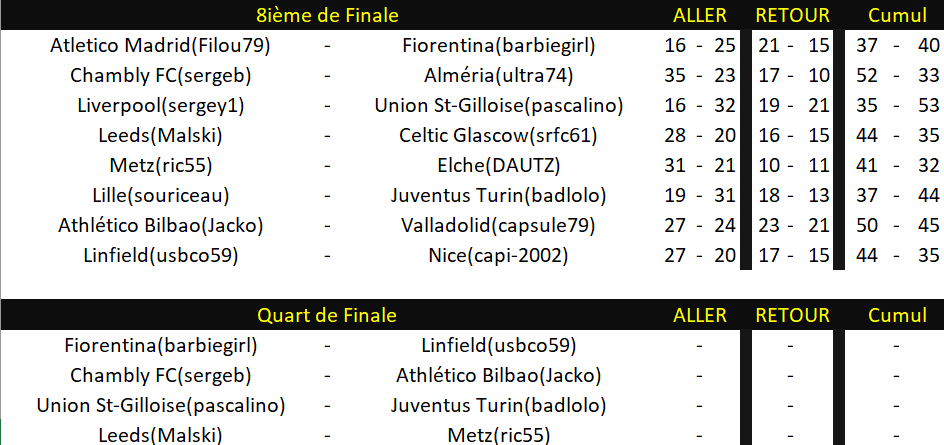944x445 pixels.
Task: Click the first Cumul column header
Action: coord(897,15)
